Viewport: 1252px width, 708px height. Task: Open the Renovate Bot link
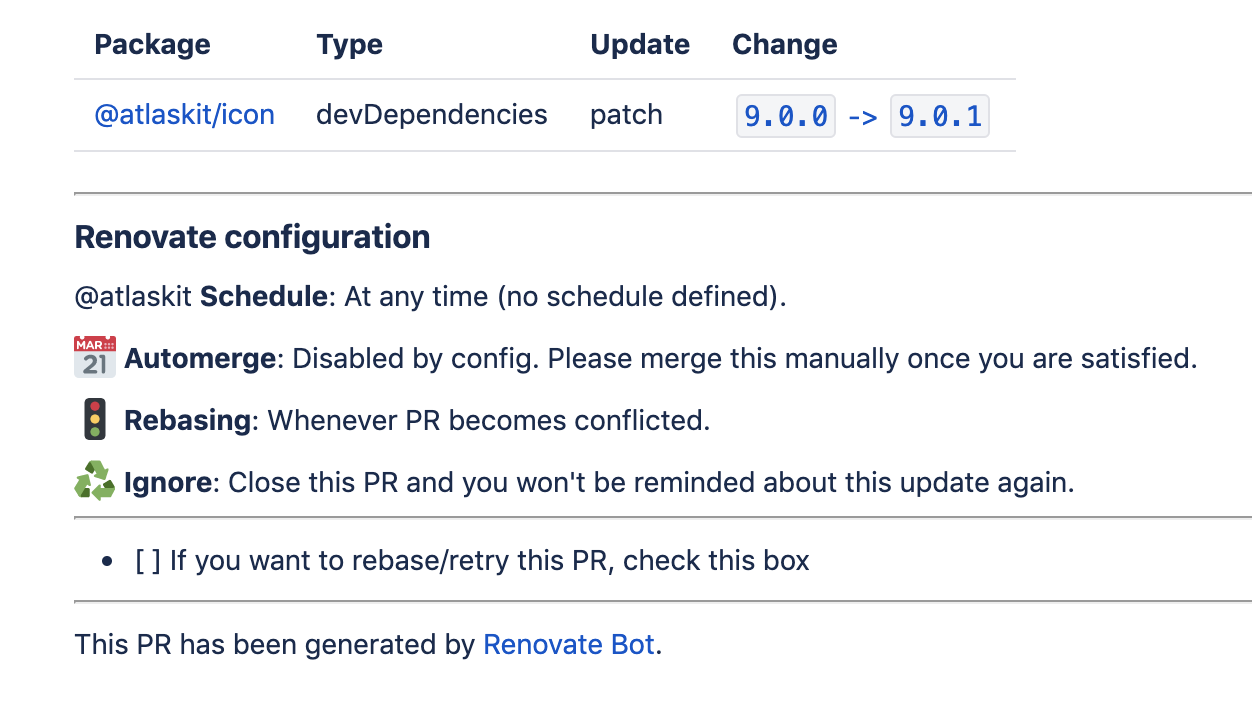569,645
